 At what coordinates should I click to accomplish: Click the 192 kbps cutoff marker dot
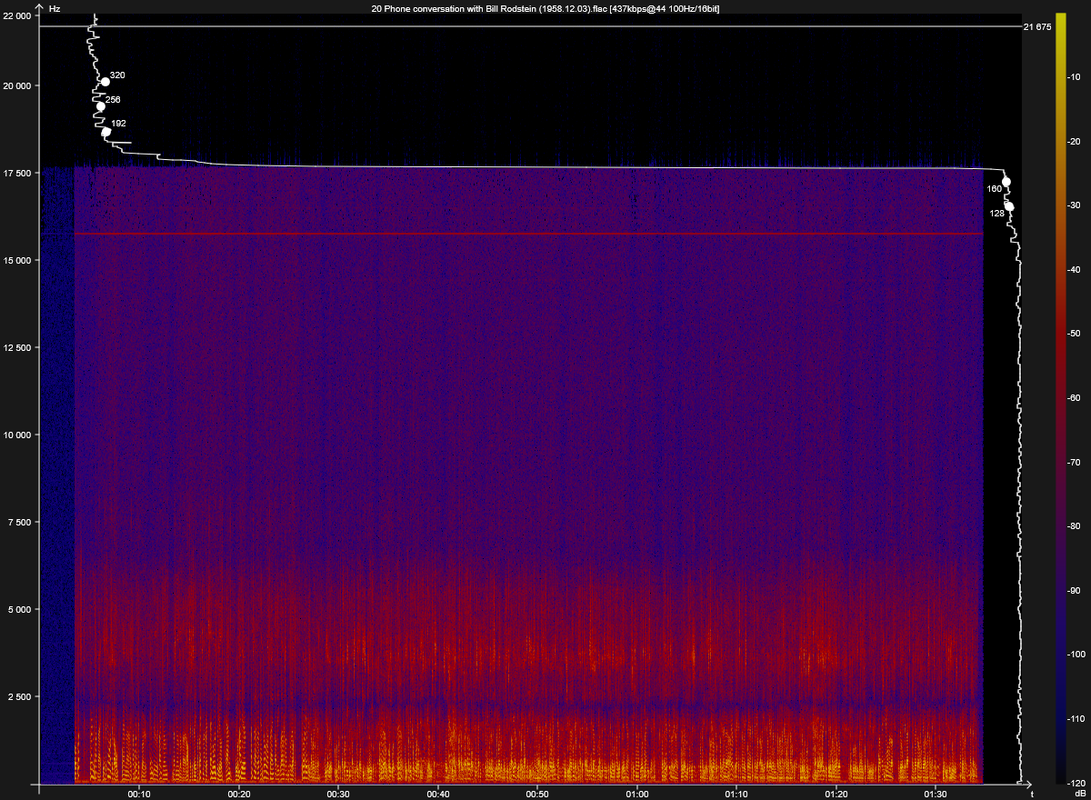tap(106, 132)
